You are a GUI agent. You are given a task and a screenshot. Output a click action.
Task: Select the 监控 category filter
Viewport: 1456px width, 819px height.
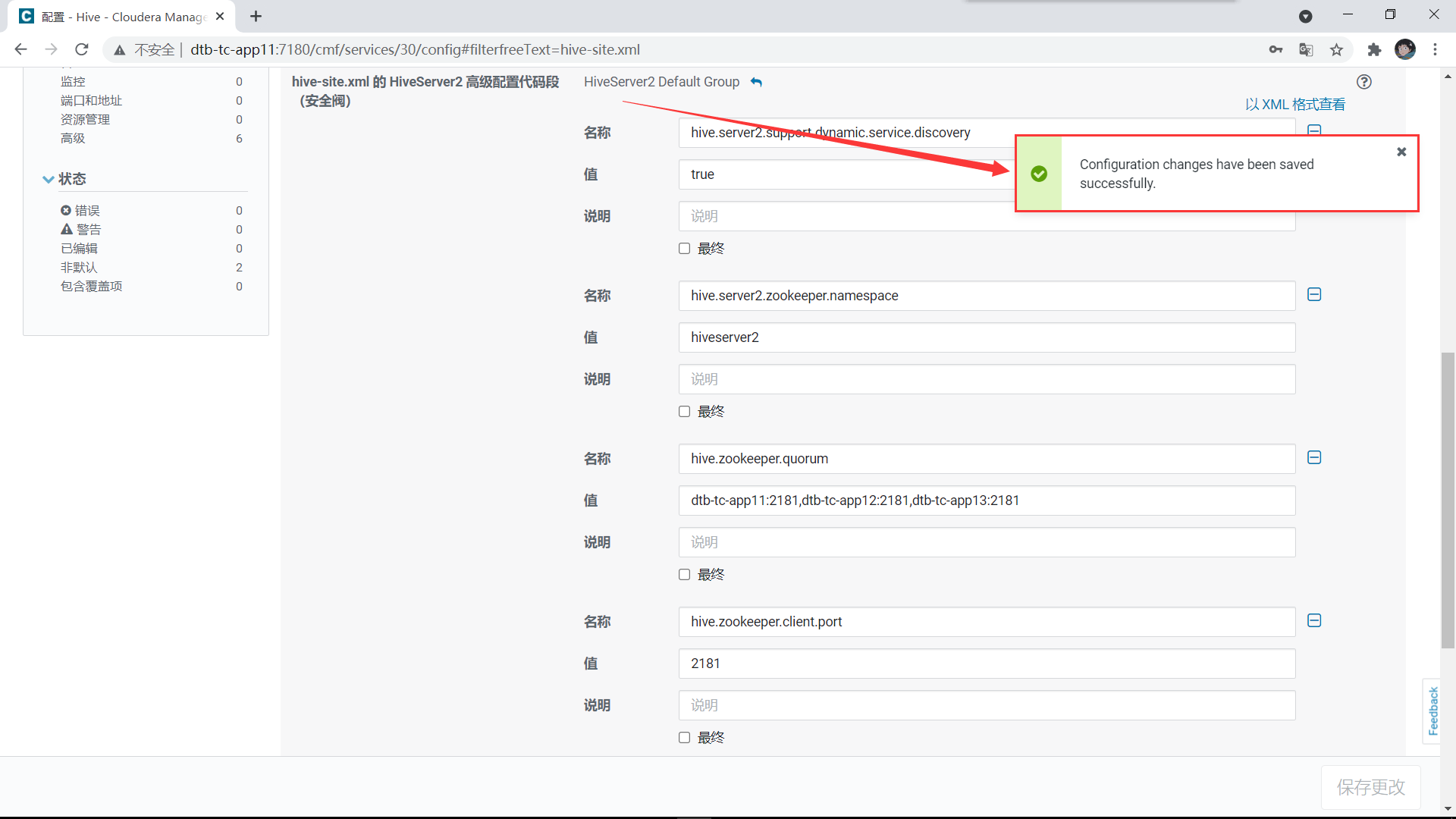[73, 81]
